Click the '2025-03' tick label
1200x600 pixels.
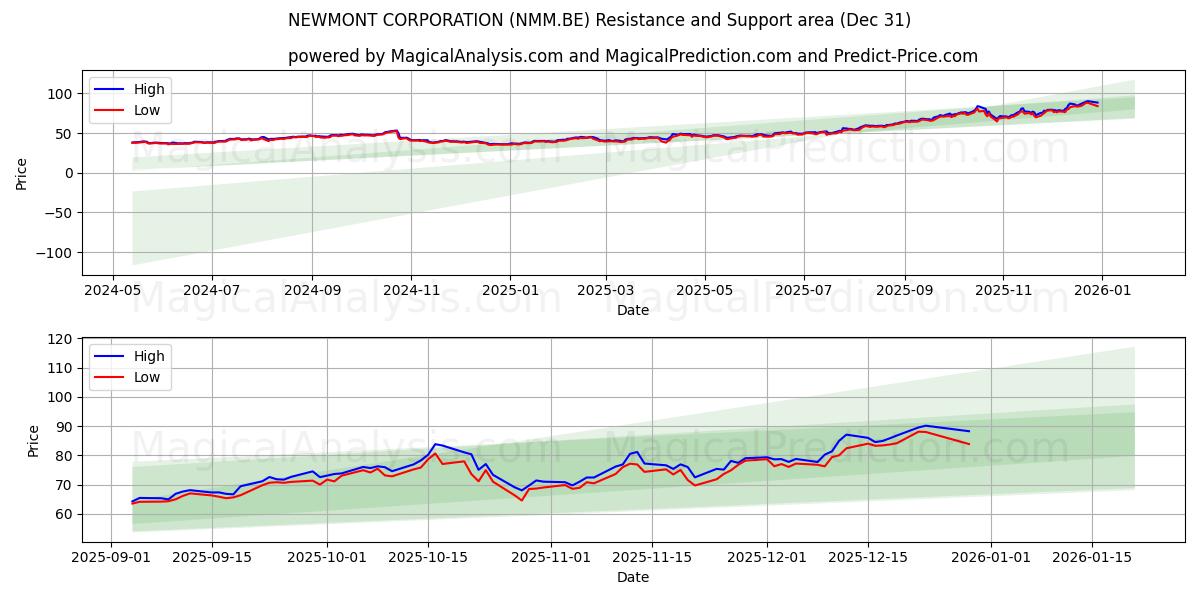tap(606, 291)
